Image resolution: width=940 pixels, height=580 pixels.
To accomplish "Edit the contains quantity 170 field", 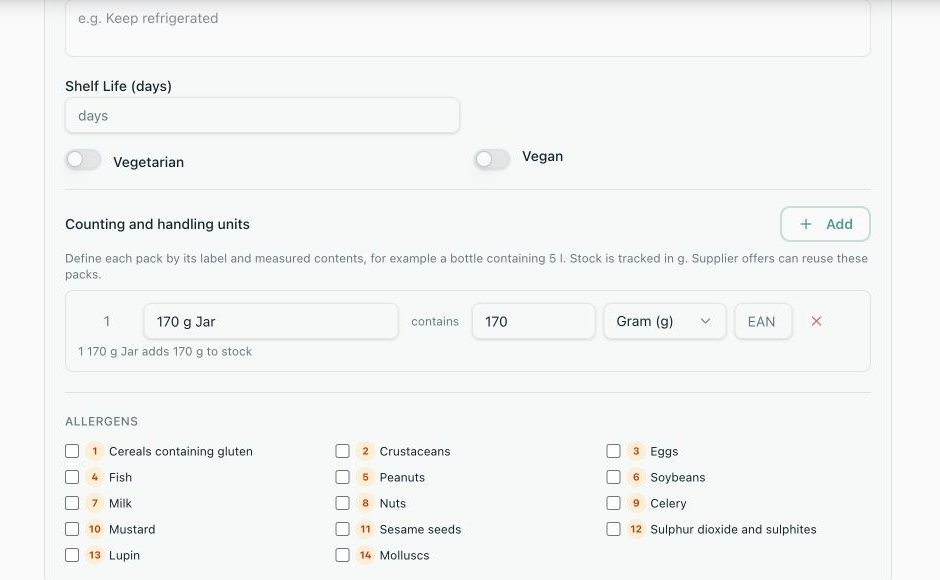I will [x=533, y=321].
